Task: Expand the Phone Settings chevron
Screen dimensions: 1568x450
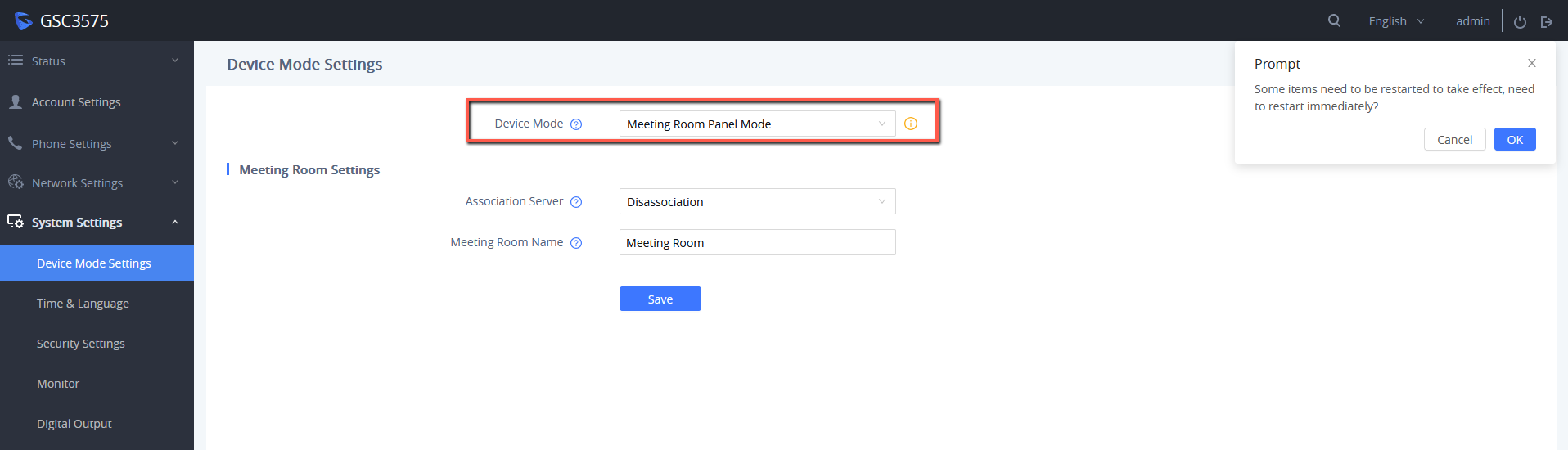Action: pyautogui.click(x=175, y=143)
